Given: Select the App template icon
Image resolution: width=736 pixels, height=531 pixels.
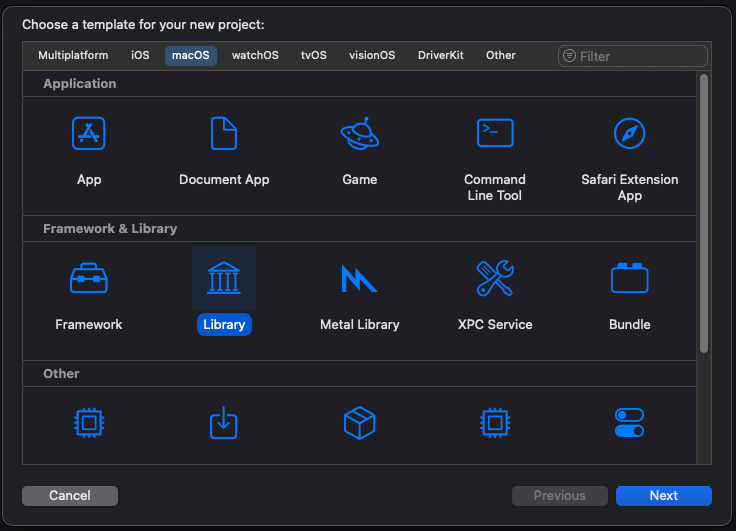Looking at the screenshot, I should click(89, 133).
